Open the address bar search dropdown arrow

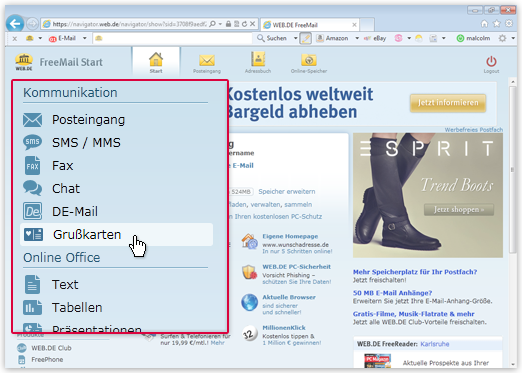coord(220,24)
